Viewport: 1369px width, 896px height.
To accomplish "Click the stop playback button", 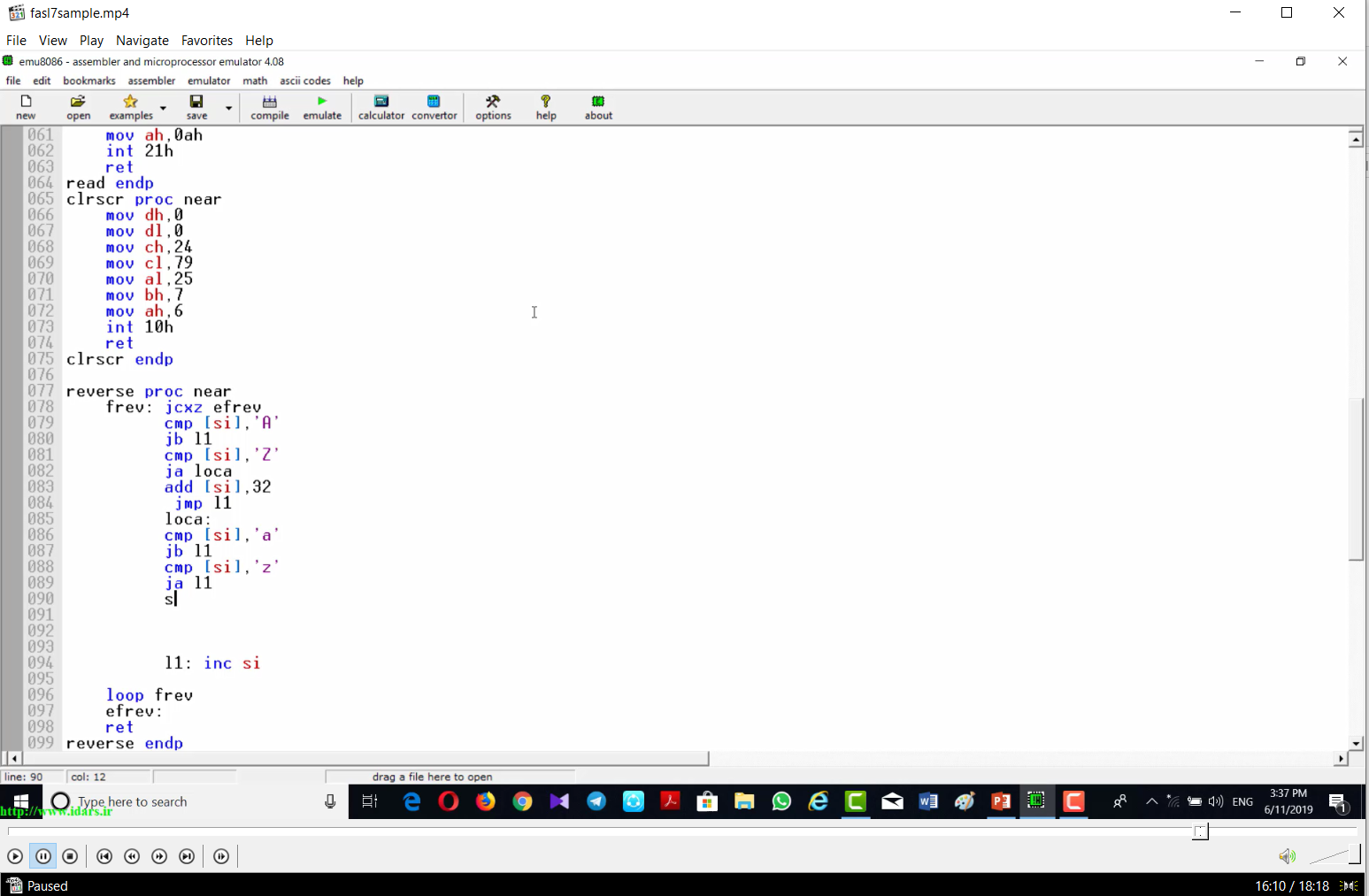I will click(x=70, y=856).
